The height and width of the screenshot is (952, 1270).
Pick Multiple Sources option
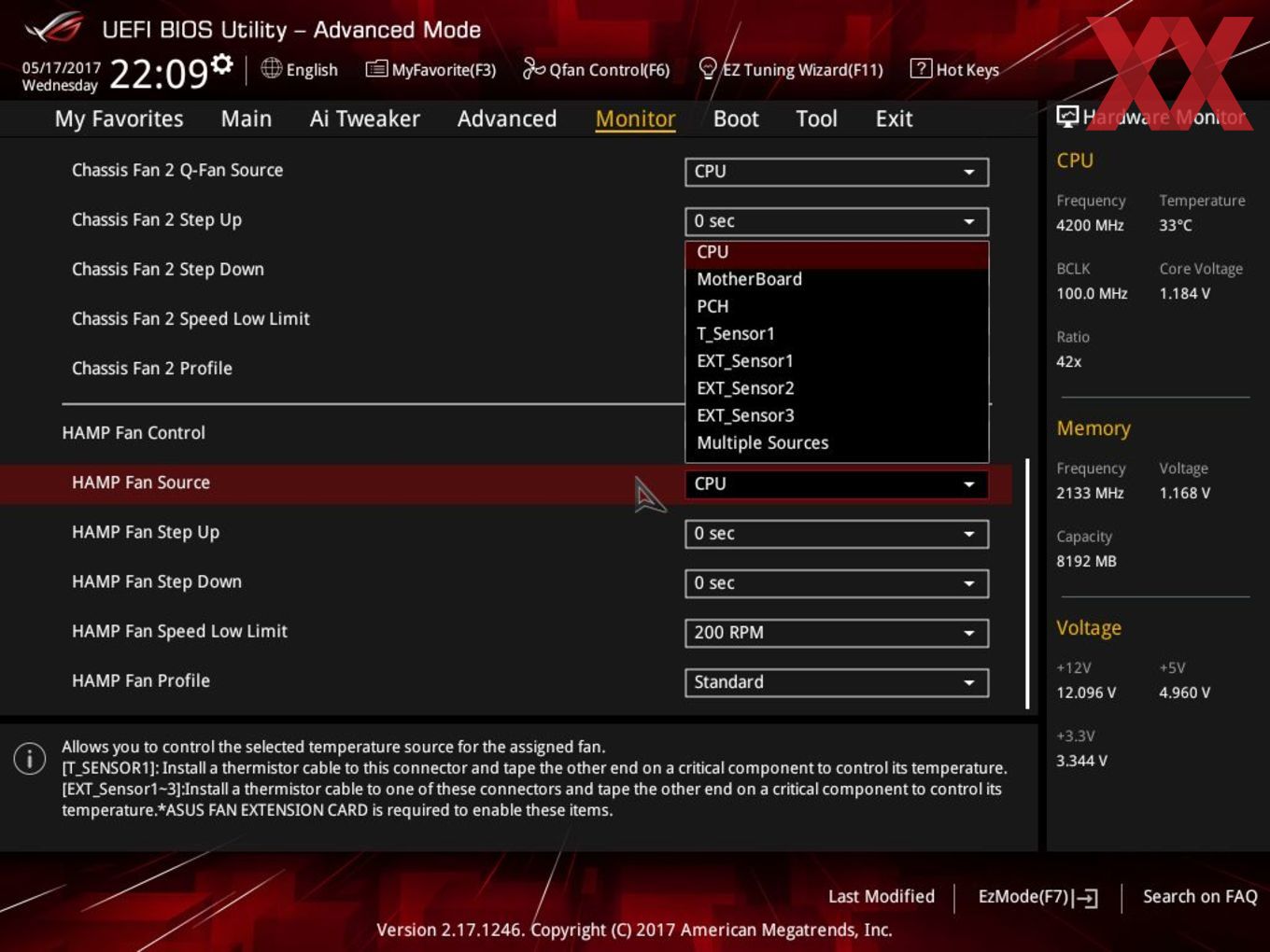pyautogui.click(x=837, y=442)
